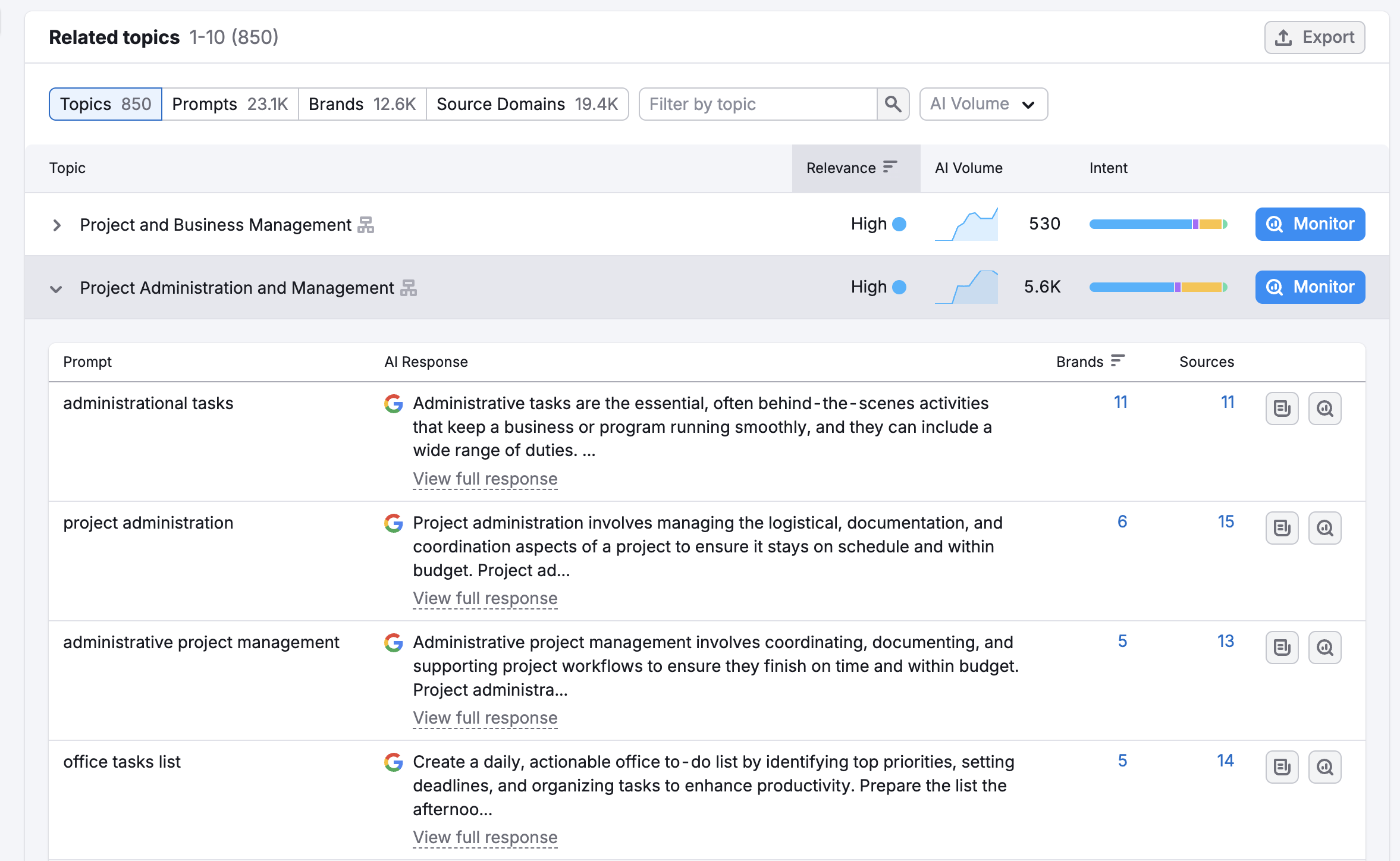
Task: Click the Export button
Action: click(x=1314, y=37)
